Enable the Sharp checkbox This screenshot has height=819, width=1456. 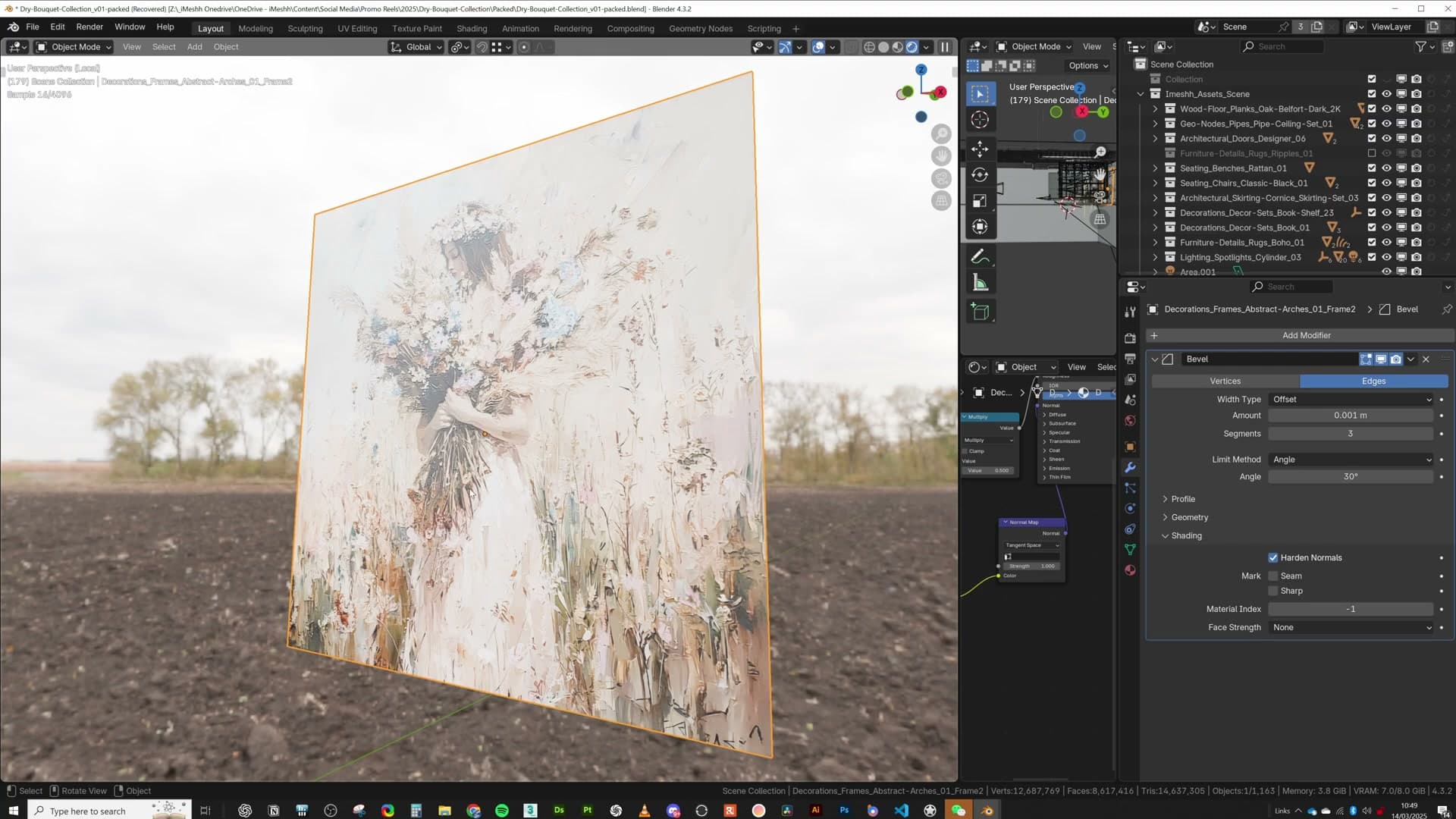[x=1273, y=591]
